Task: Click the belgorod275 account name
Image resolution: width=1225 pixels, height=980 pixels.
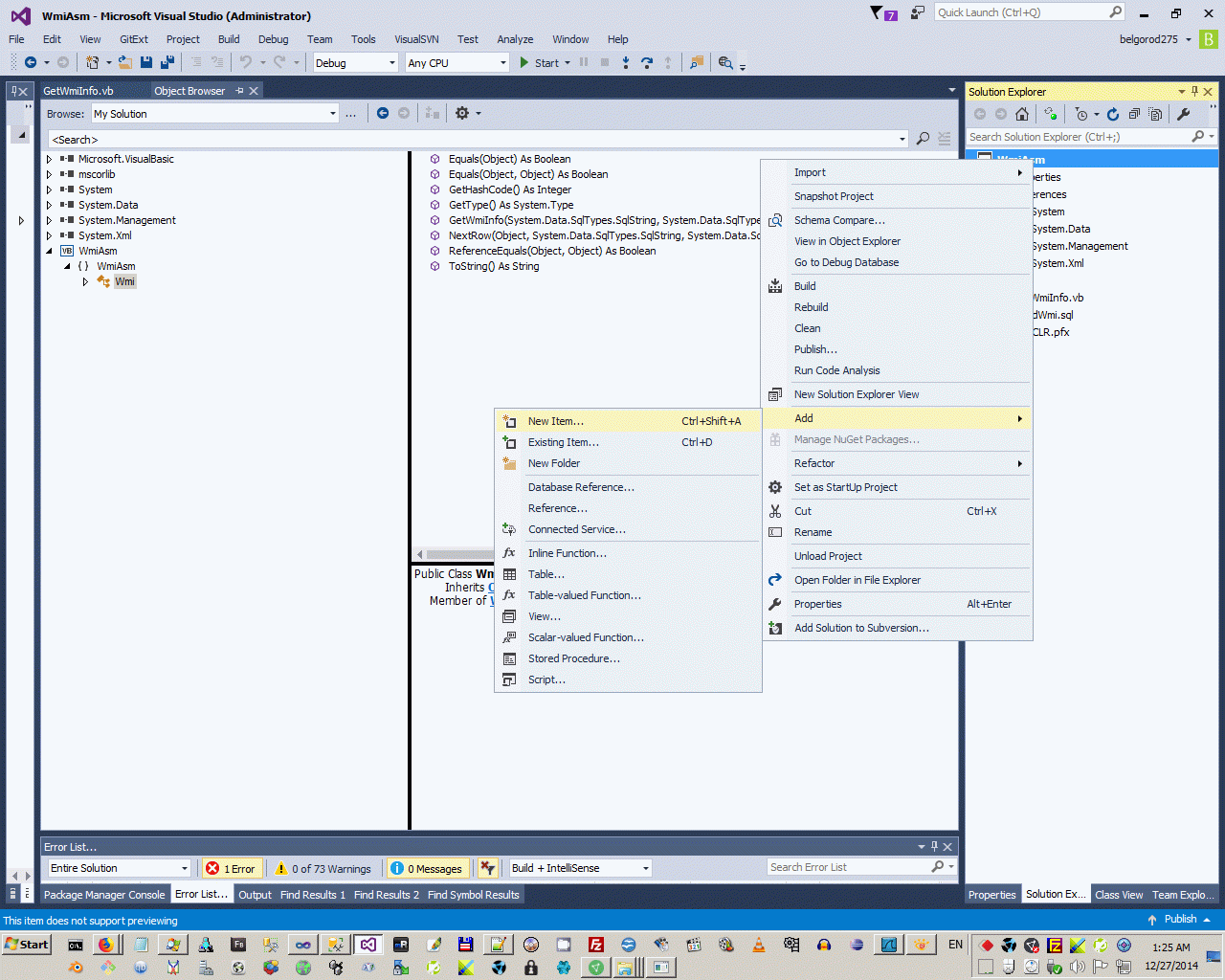Action: pyautogui.click(x=1148, y=39)
